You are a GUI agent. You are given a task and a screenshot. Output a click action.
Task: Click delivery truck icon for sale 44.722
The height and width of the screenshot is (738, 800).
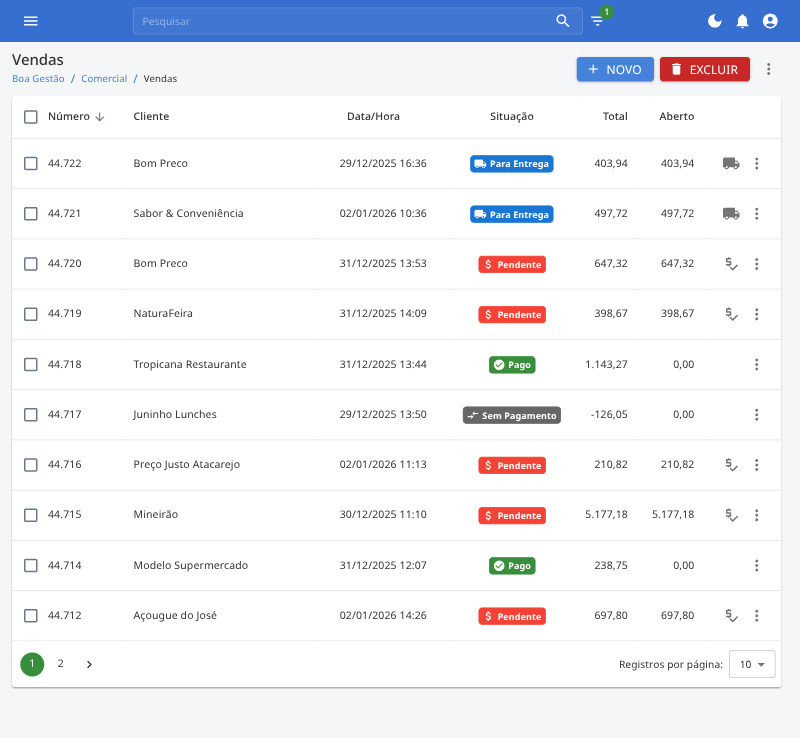coord(731,164)
